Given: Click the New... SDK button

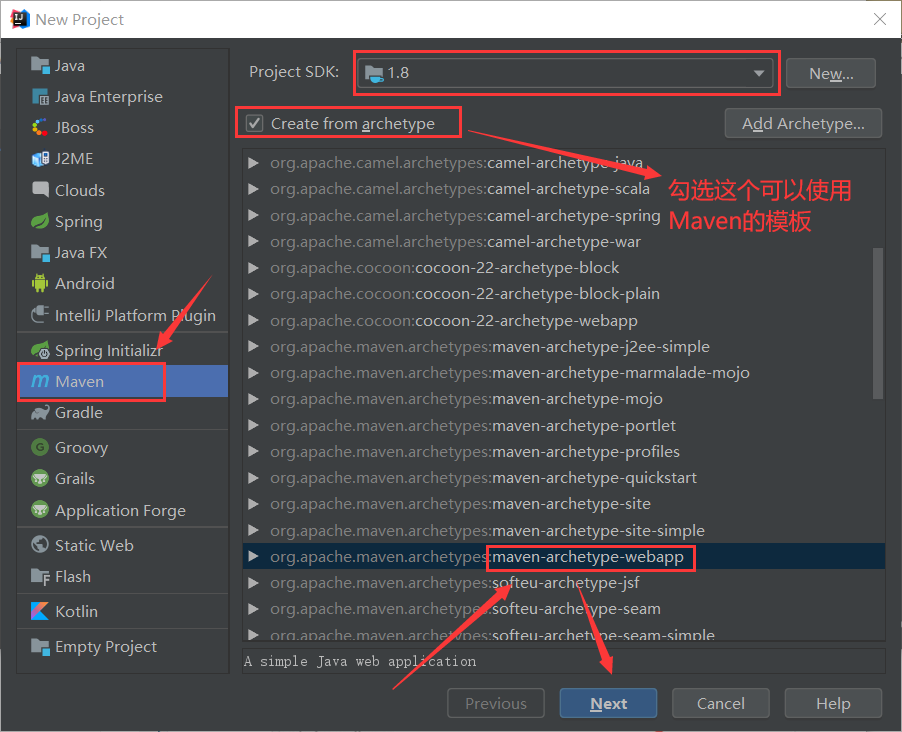Looking at the screenshot, I should 831,73.
